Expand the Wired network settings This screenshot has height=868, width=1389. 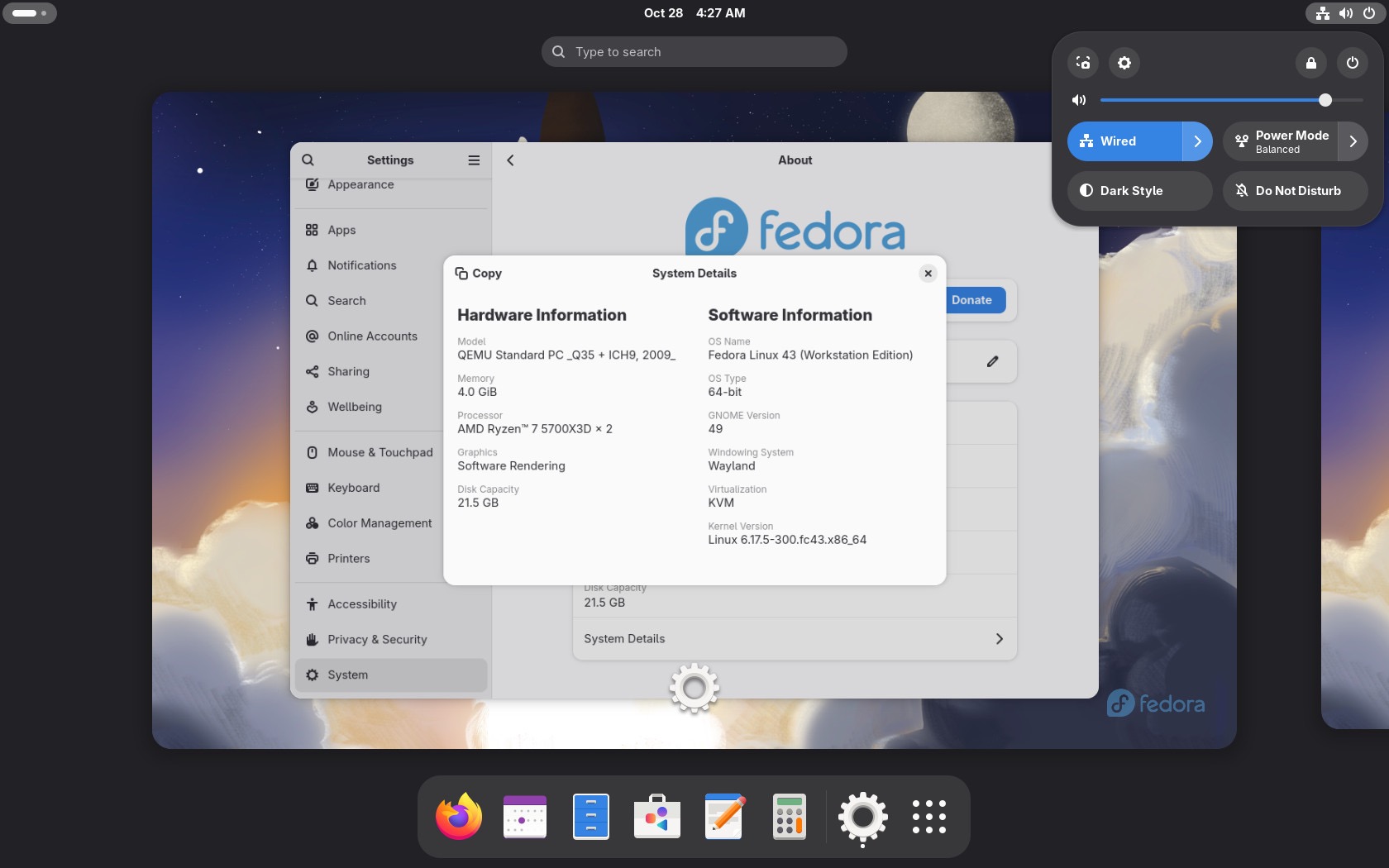1197,141
